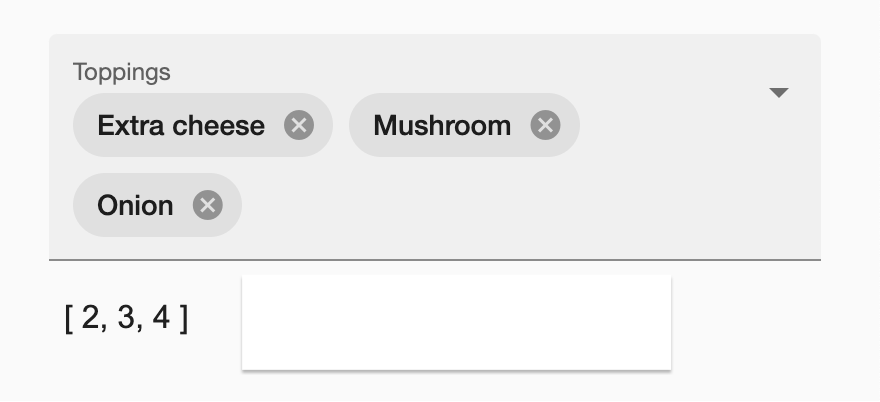Open the Toppings dropdown arrow
The height and width of the screenshot is (402, 880).
(x=778, y=93)
